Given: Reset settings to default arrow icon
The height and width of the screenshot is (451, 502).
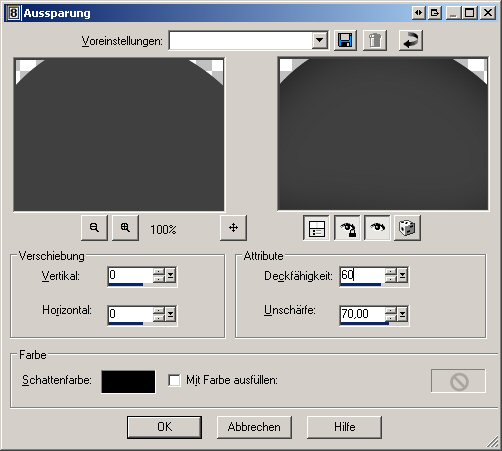Looking at the screenshot, I should (411, 41).
